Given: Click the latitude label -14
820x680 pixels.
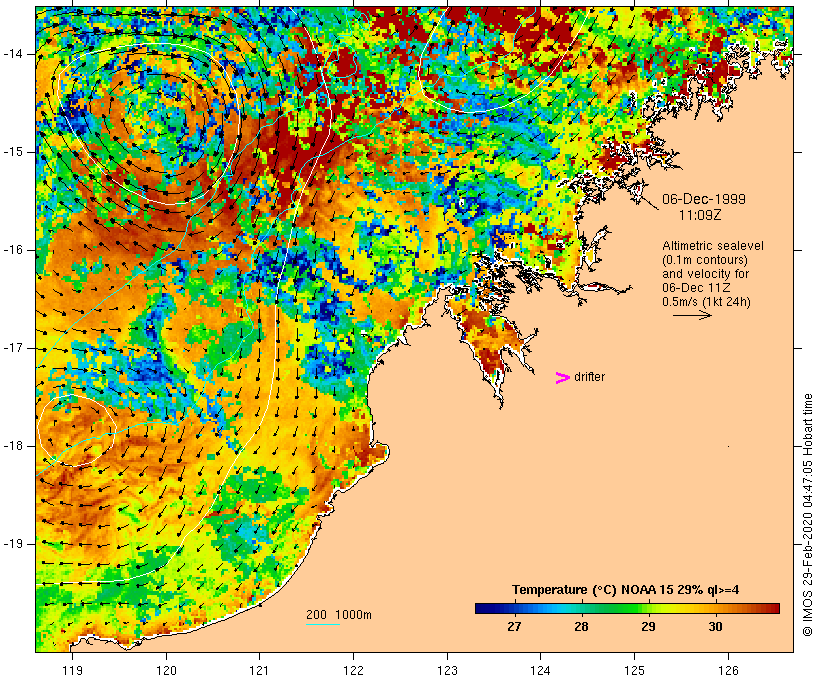Looking at the screenshot, I should coord(12,54).
